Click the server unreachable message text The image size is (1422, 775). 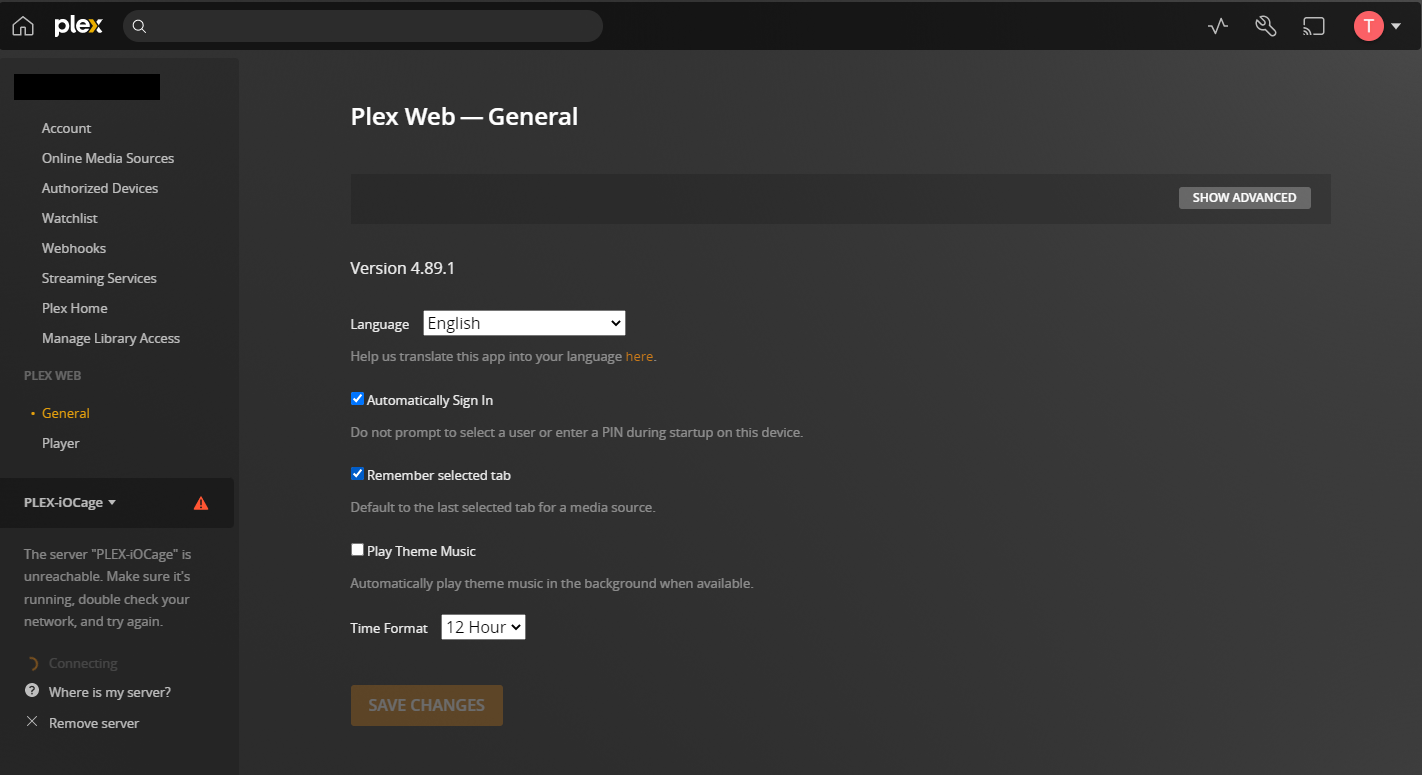coord(107,588)
